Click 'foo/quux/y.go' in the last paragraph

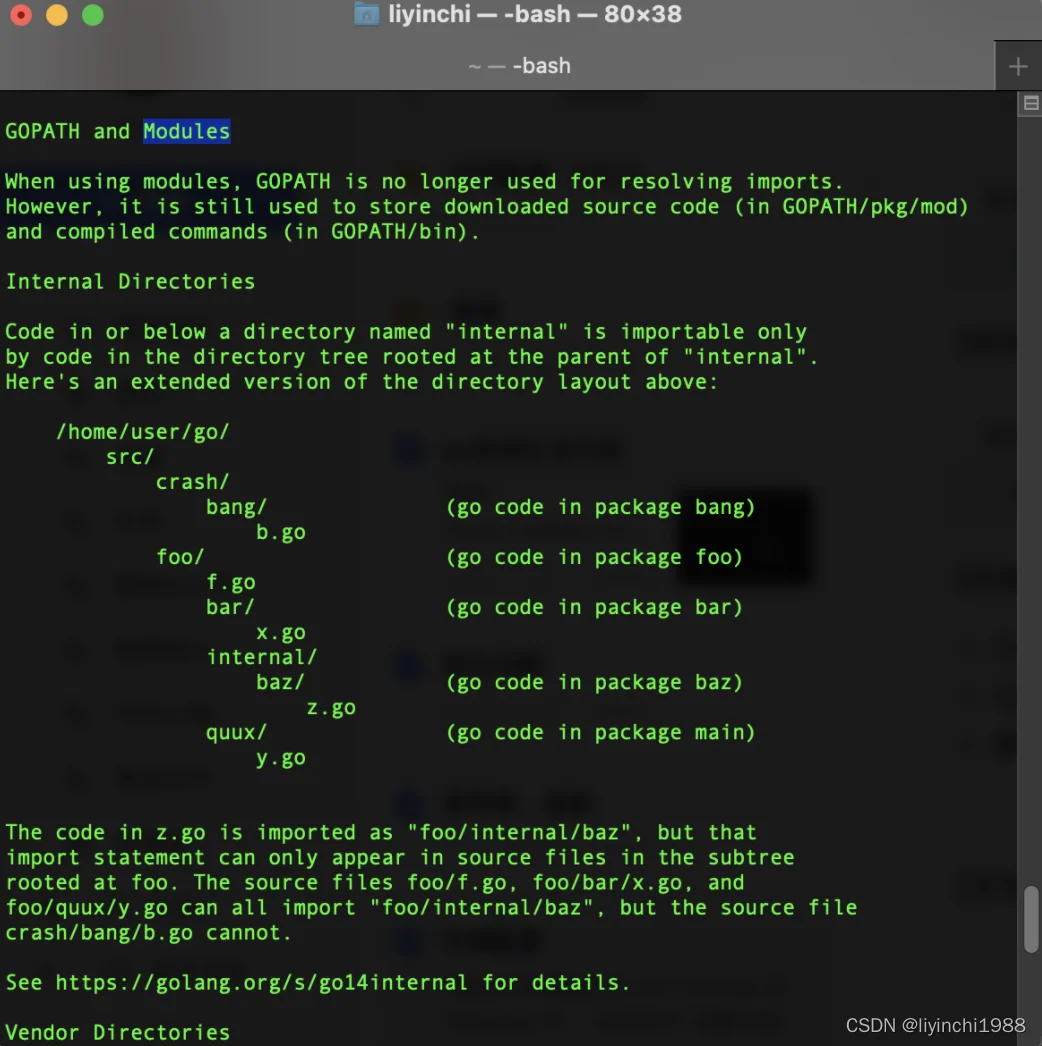87,908
